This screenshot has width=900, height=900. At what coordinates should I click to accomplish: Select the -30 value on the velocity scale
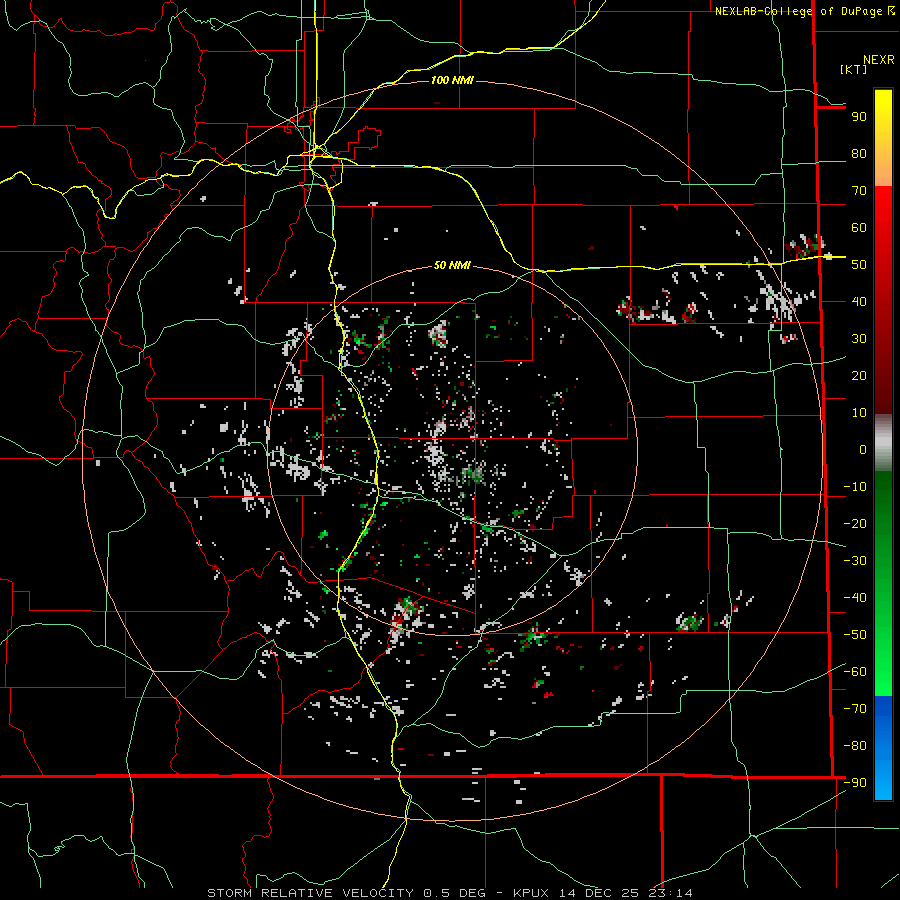pos(855,561)
